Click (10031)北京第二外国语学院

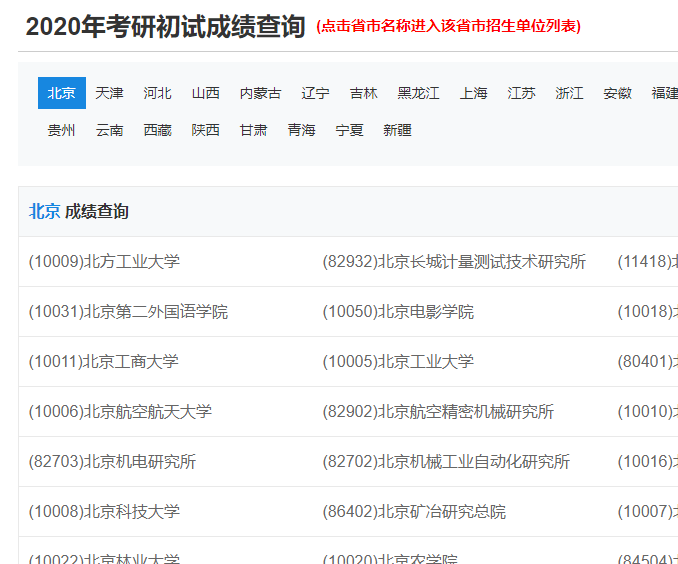pyautogui.click(x=128, y=312)
